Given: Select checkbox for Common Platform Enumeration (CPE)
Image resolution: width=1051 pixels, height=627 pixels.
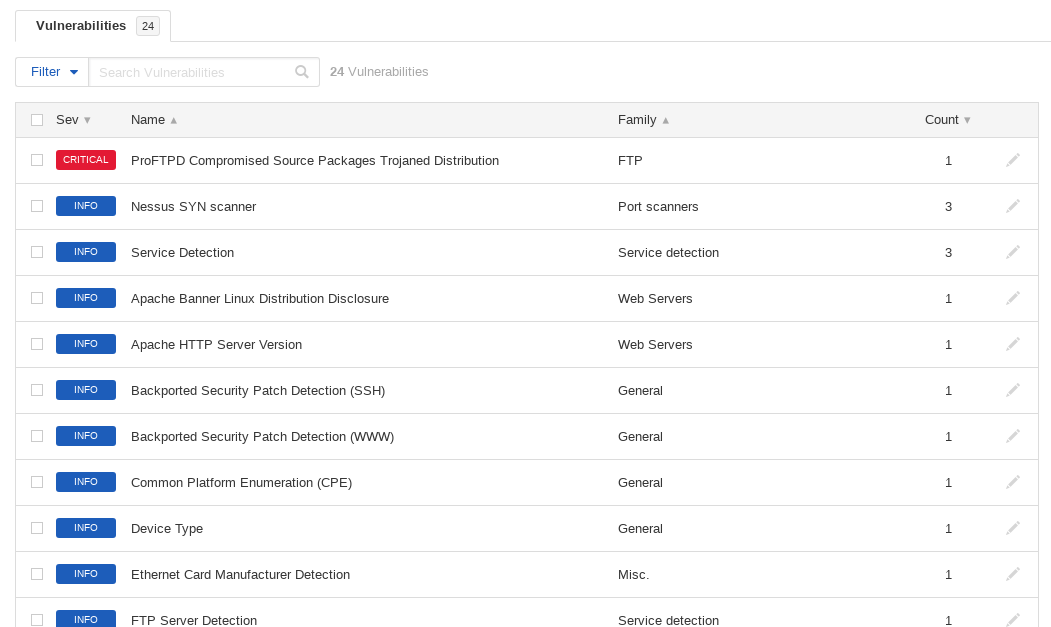Looking at the screenshot, I should (37, 482).
